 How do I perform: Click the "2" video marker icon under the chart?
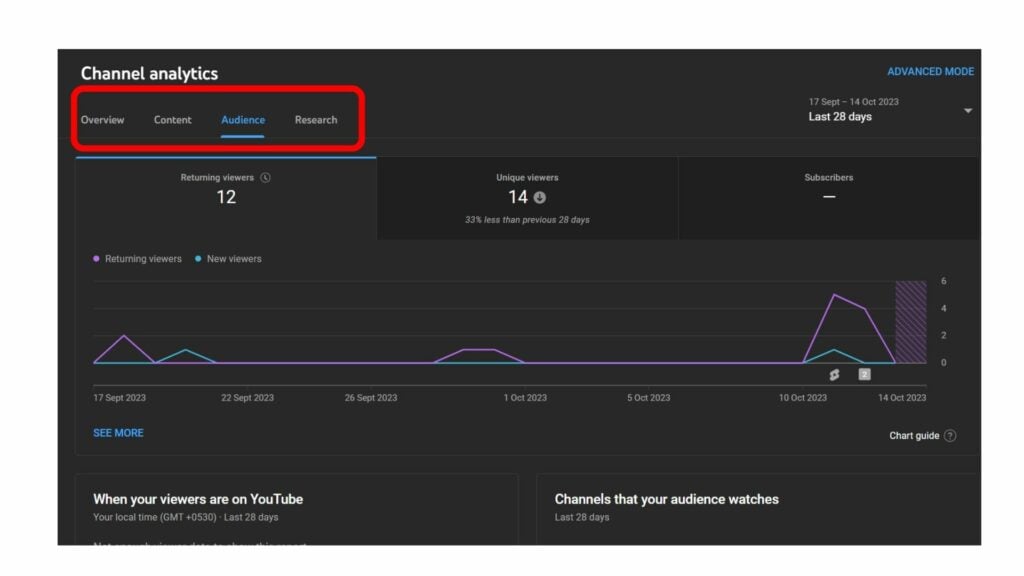point(865,374)
